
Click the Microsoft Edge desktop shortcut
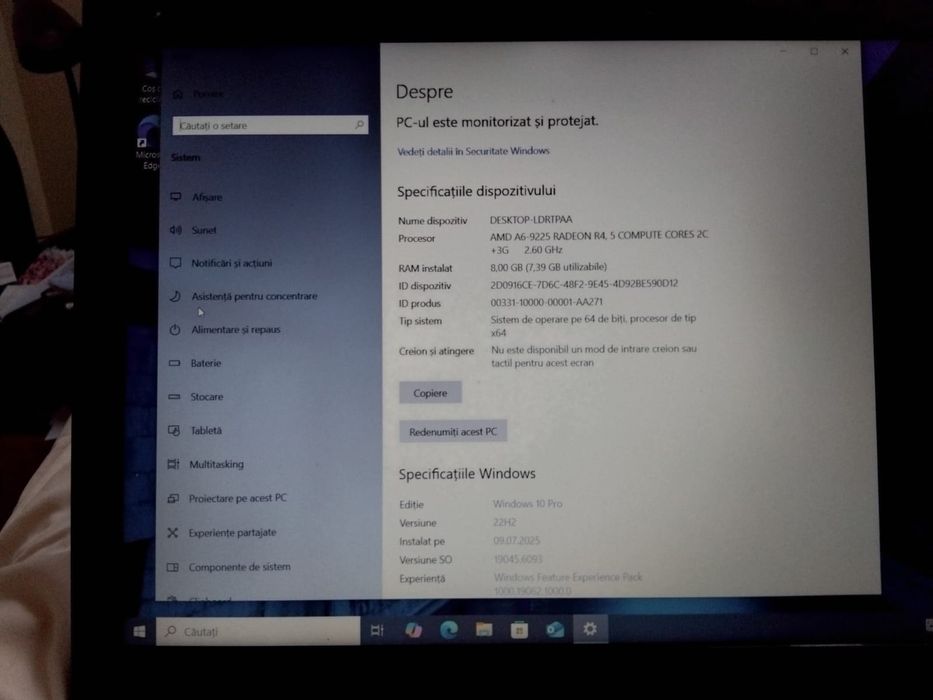148,143
